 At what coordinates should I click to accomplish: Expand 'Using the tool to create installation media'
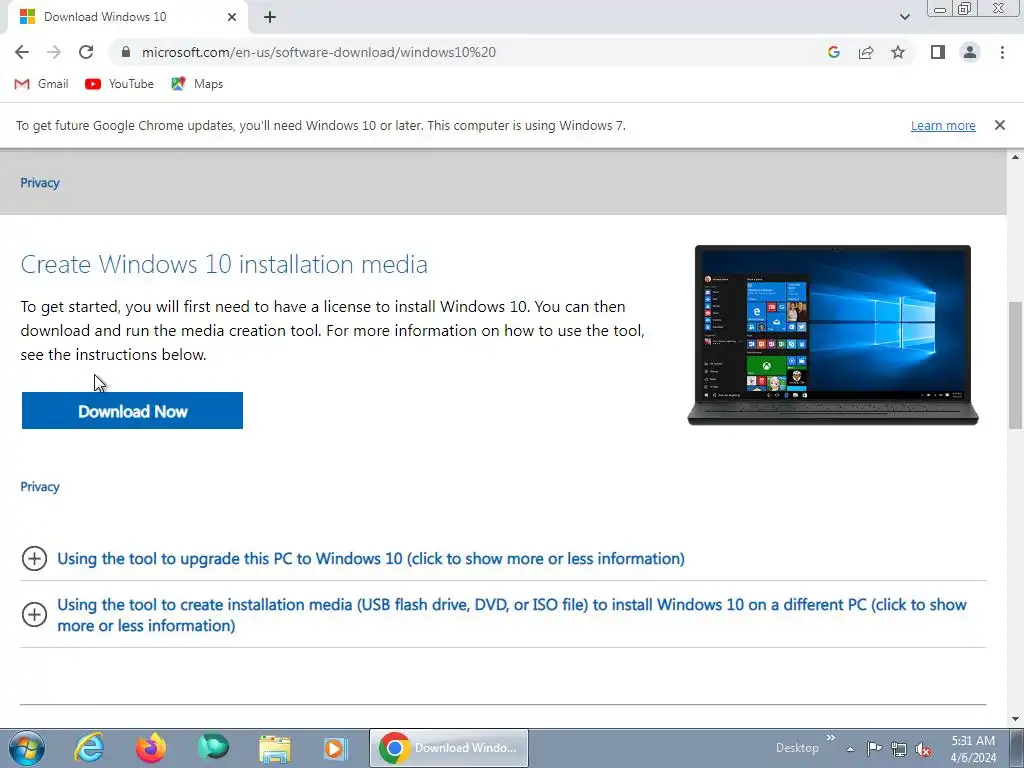tap(512, 615)
